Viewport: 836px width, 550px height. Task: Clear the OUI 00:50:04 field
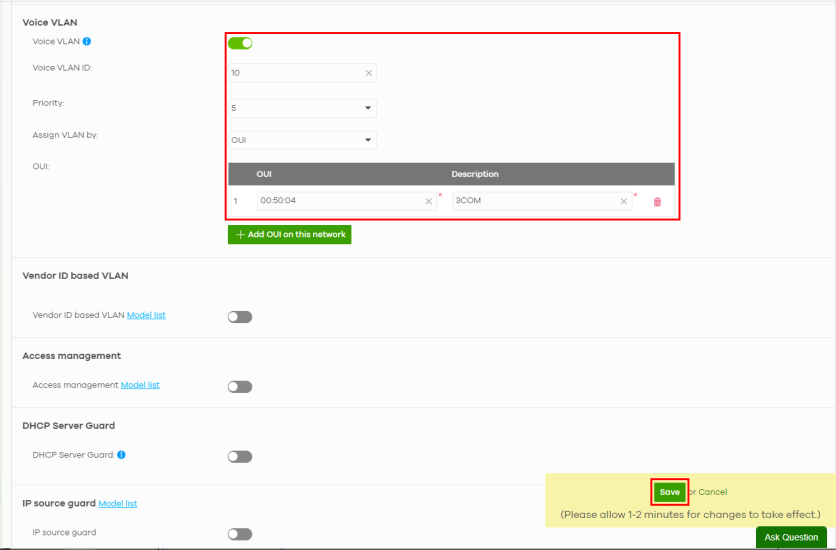(x=429, y=201)
